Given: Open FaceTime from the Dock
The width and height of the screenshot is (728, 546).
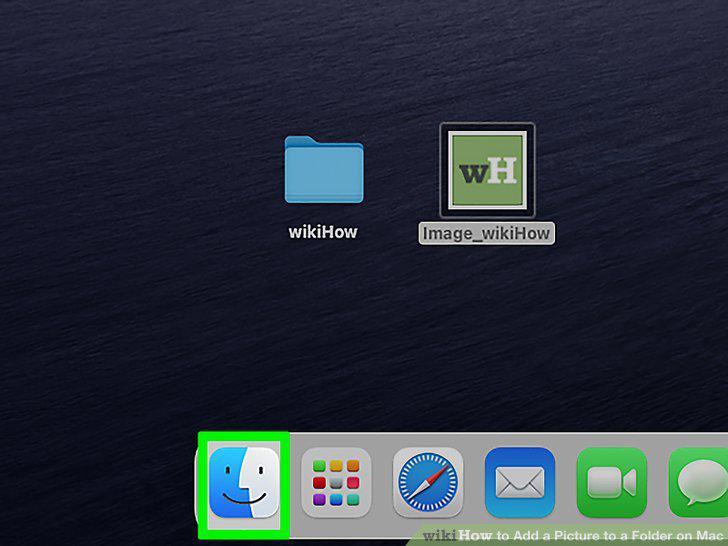Looking at the screenshot, I should [x=611, y=482].
